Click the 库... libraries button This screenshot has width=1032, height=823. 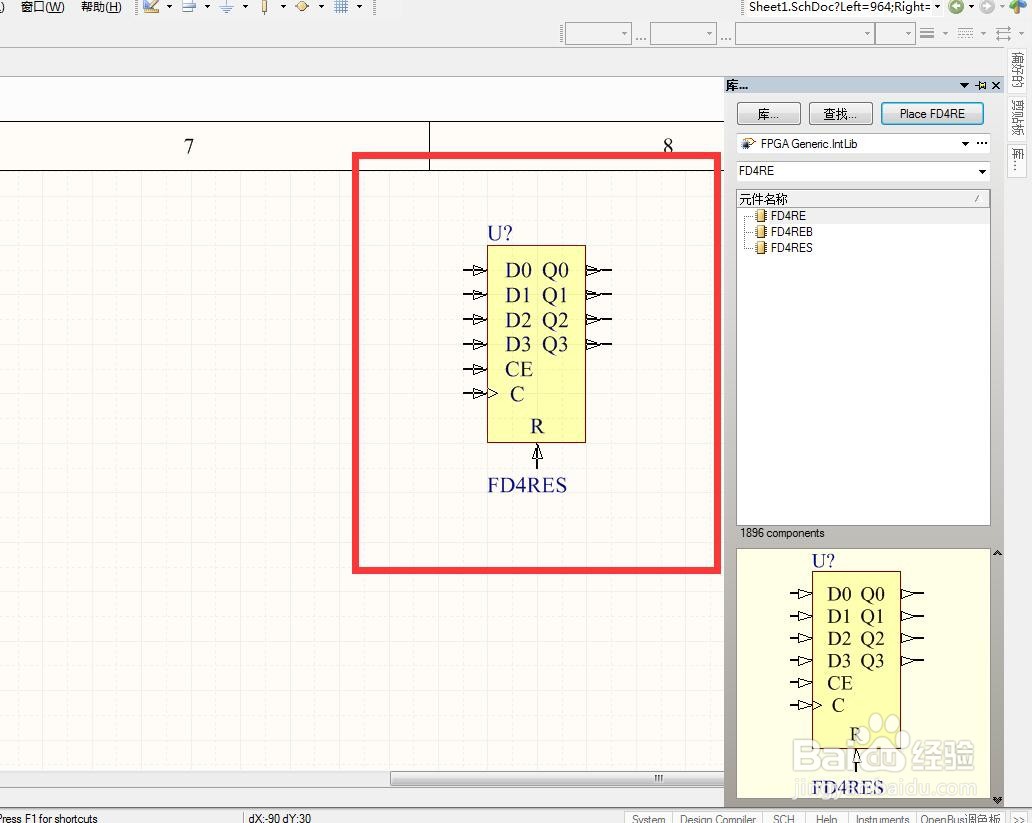(769, 114)
